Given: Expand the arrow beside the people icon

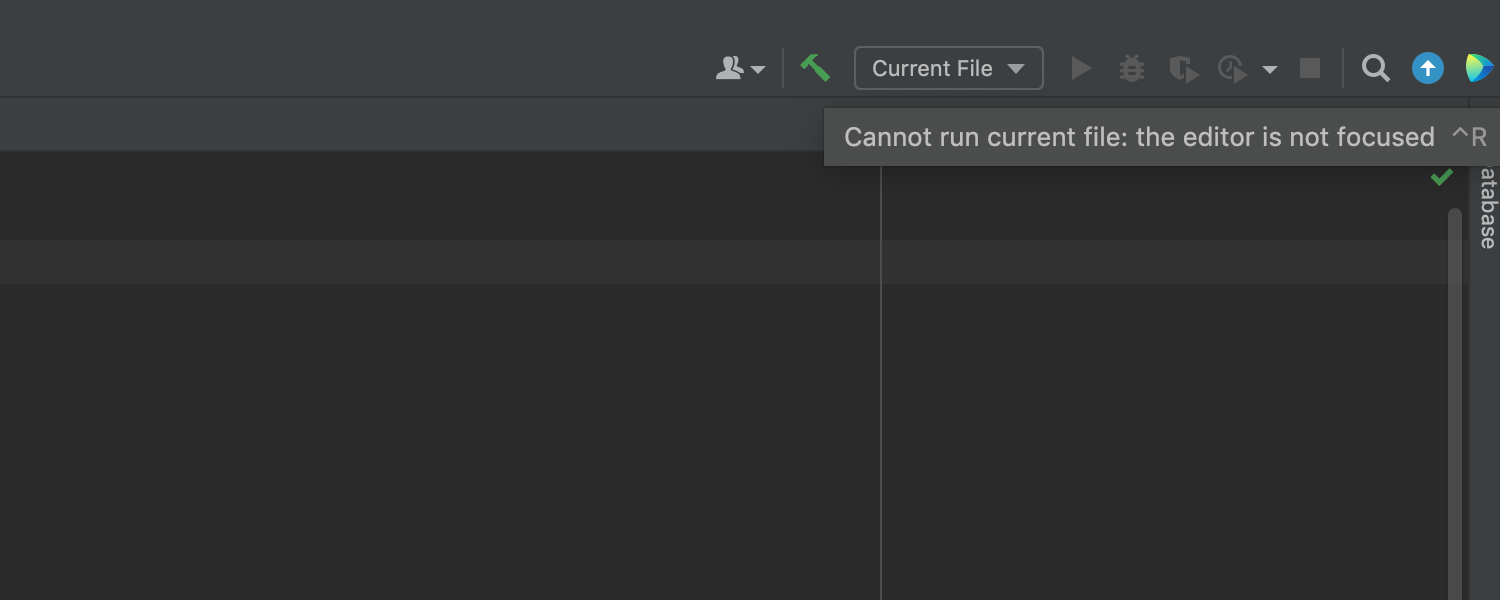Looking at the screenshot, I should click(x=758, y=69).
